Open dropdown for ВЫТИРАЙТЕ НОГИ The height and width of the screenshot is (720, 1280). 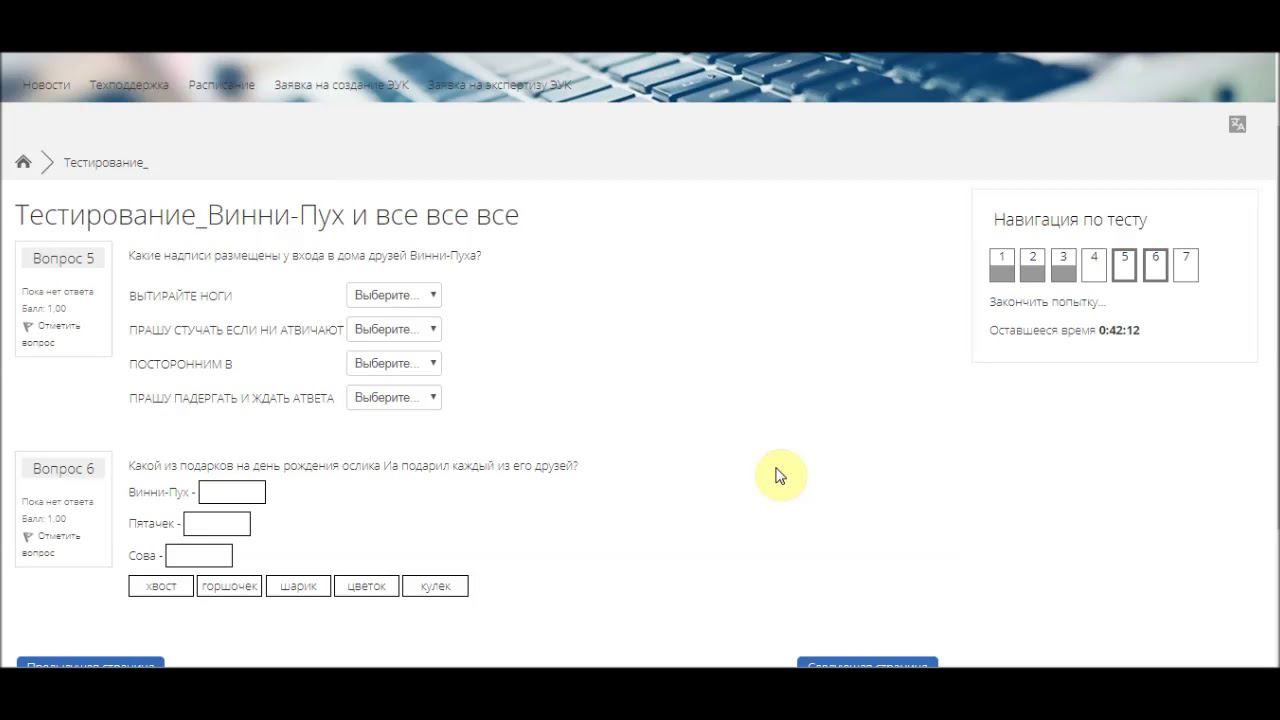click(394, 295)
